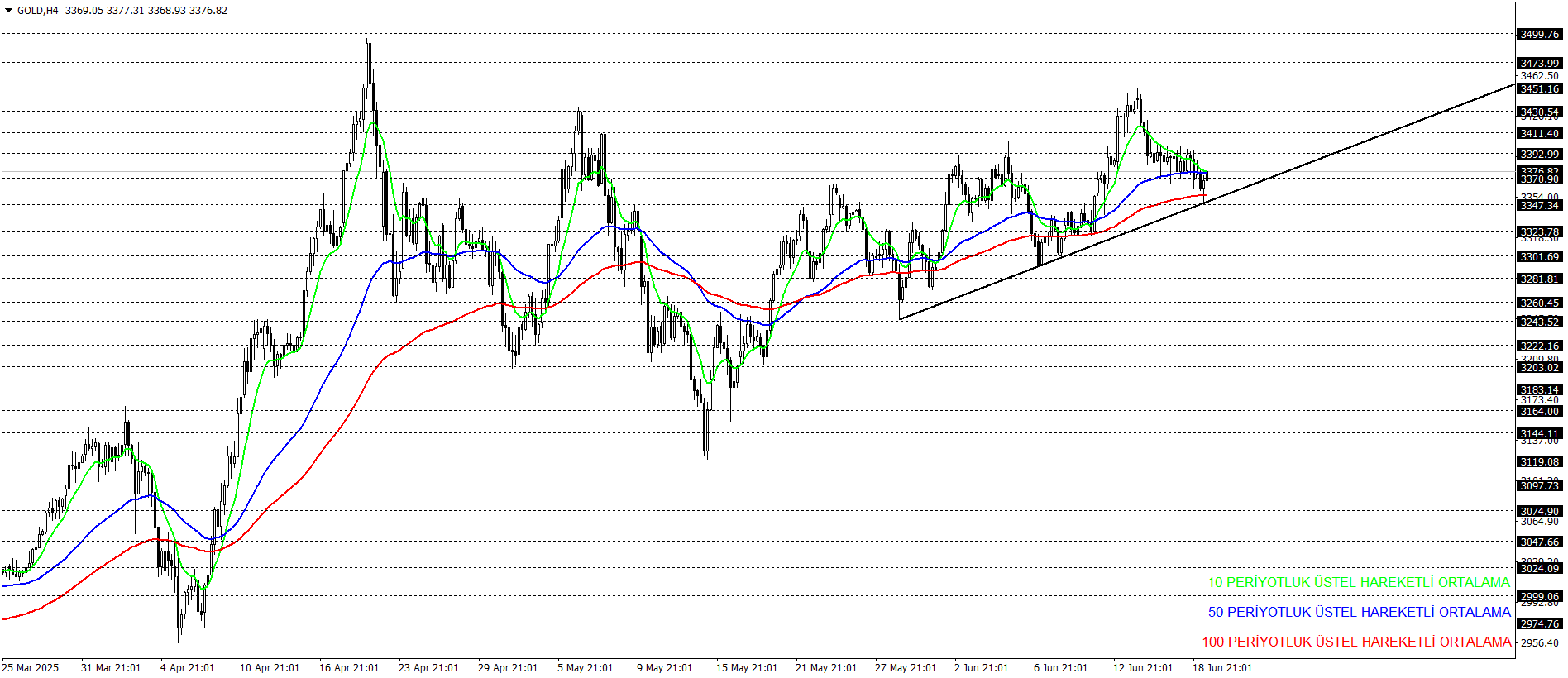Image resolution: width=1568 pixels, height=678 pixels.
Task: Click the 12 Jun 21:01 date label
Action: click(1143, 667)
